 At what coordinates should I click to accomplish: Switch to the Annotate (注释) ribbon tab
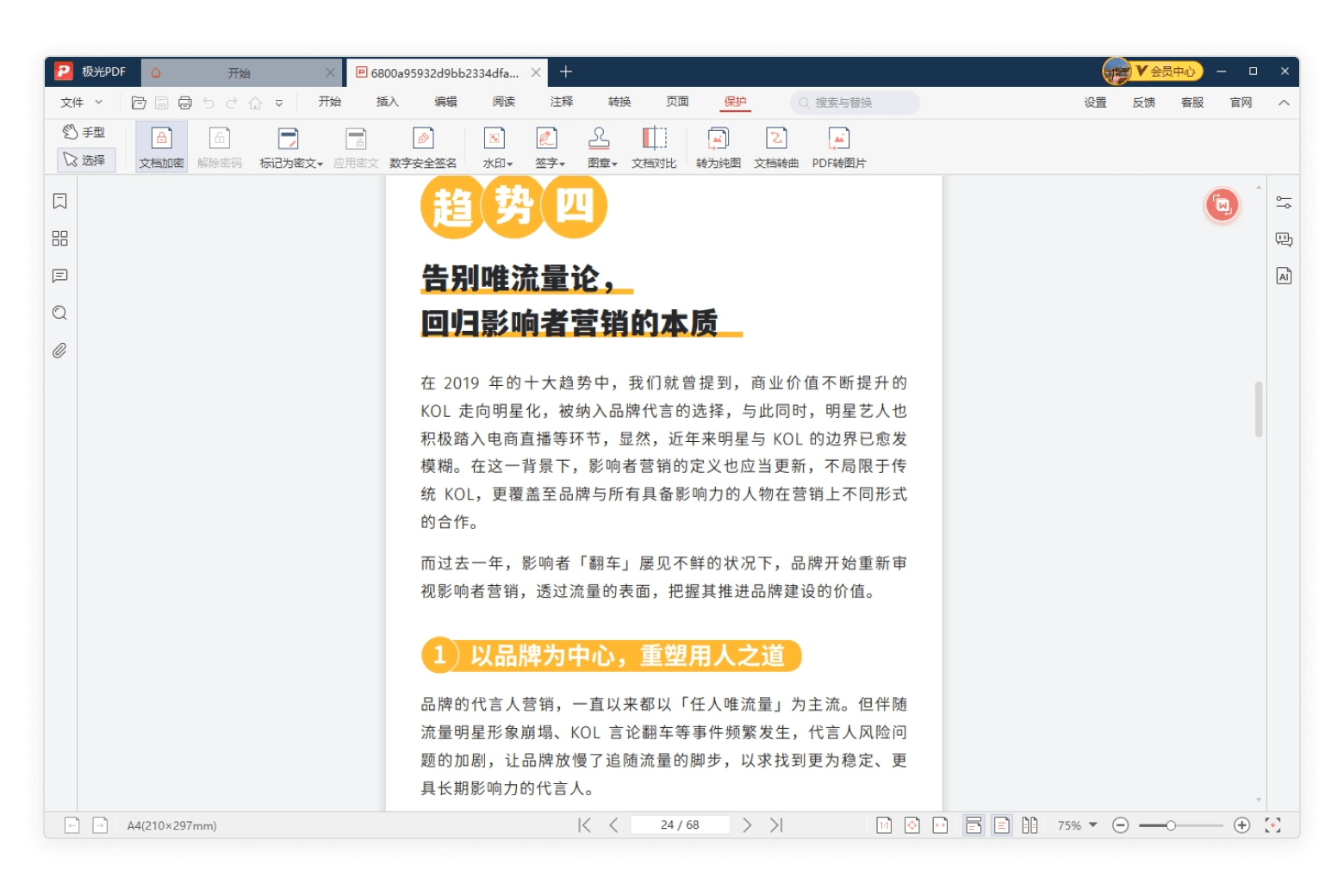562,102
